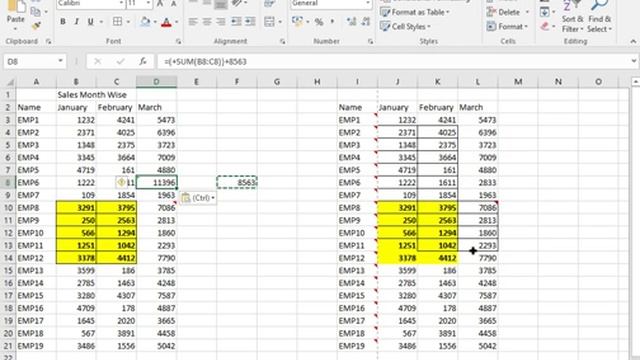Open Cell Styles gallery
The width and height of the screenshot is (640, 360).
pos(405,27)
